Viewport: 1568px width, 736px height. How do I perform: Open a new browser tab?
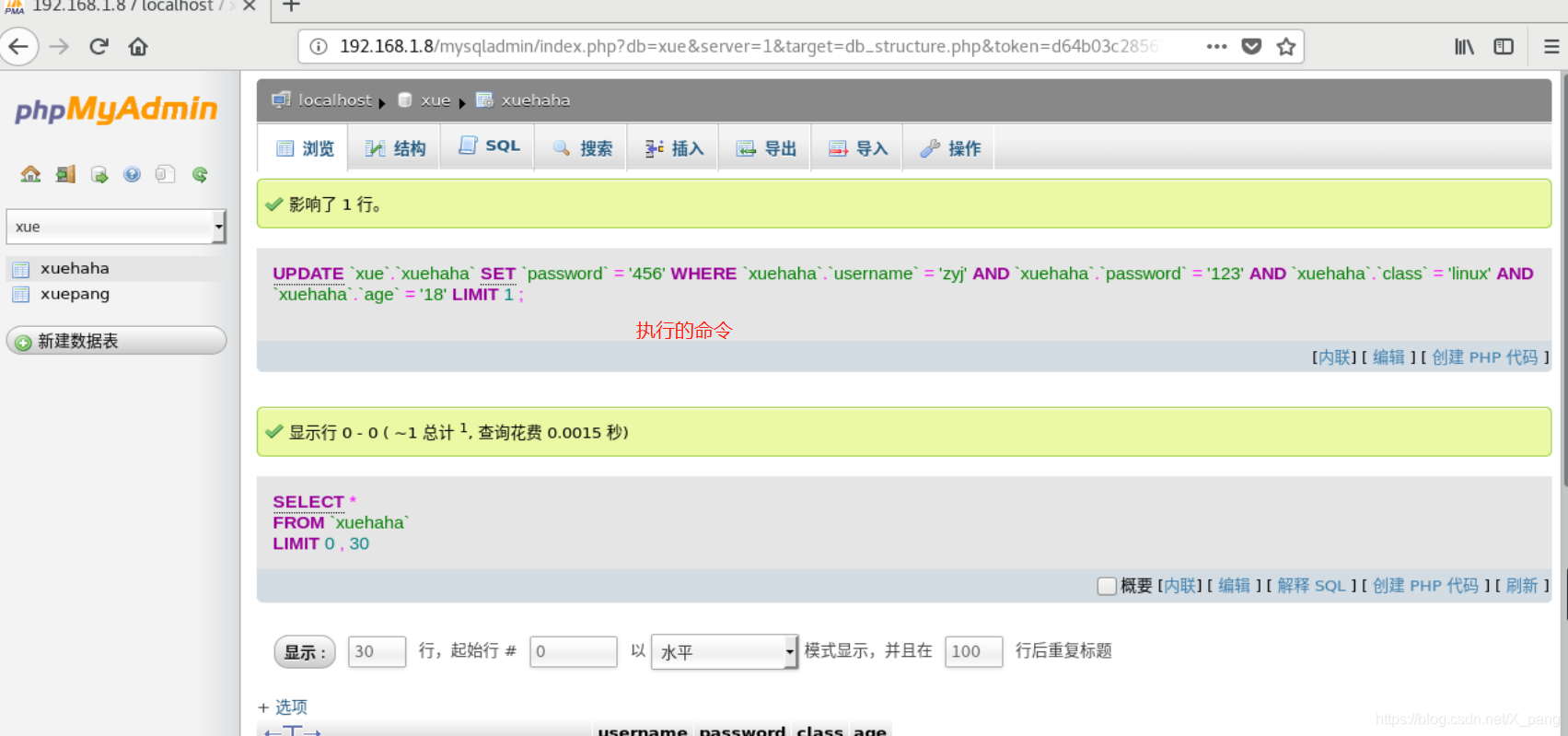(291, 6)
